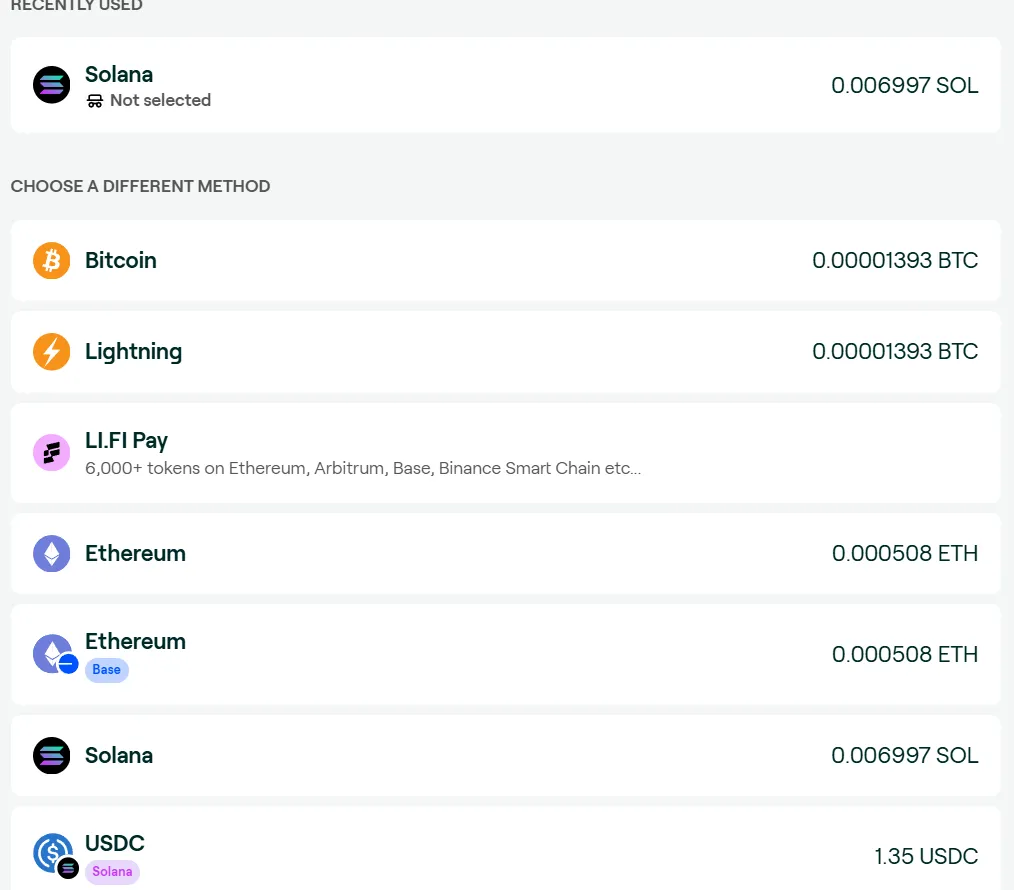Click the incognito icon beside Not selected

[x=94, y=101]
